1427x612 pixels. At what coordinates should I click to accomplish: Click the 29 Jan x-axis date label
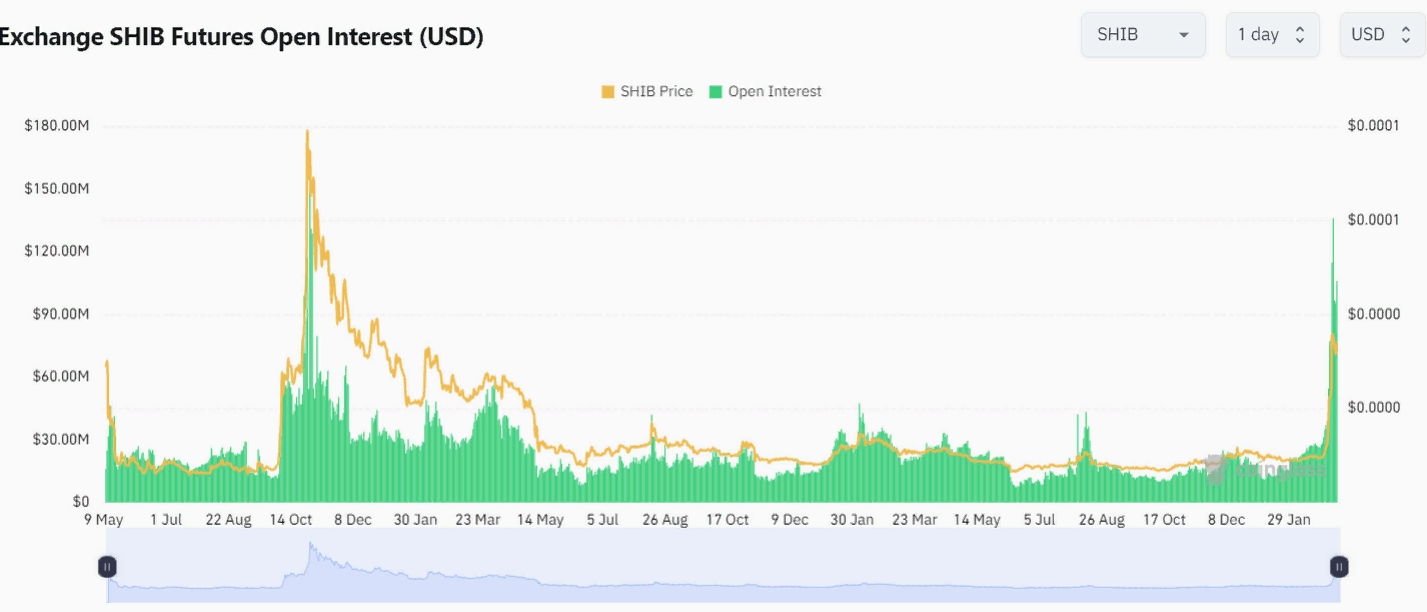click(x=1289, y=520)
